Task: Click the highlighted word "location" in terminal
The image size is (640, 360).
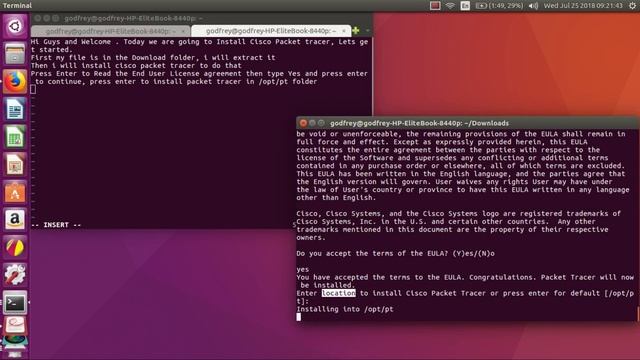Action: (338, 293)
